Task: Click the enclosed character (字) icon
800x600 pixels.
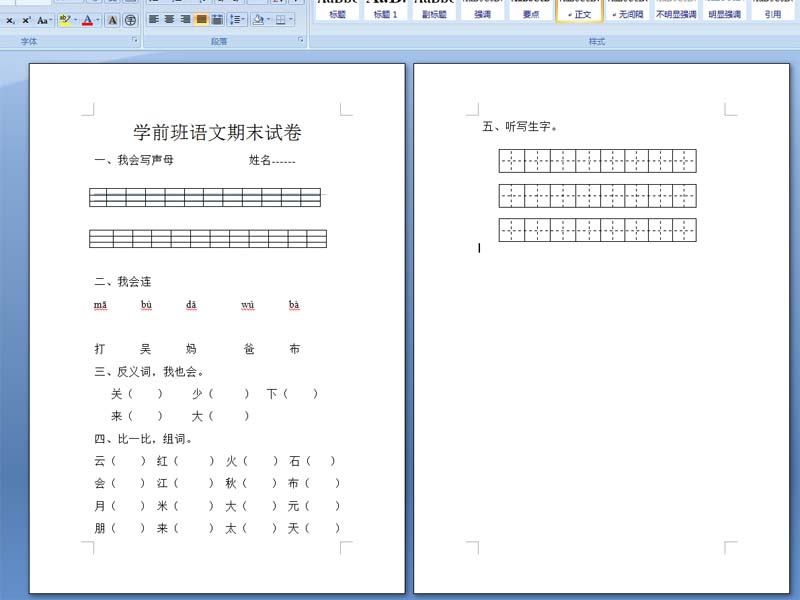Action: click(x=131, y=20)
